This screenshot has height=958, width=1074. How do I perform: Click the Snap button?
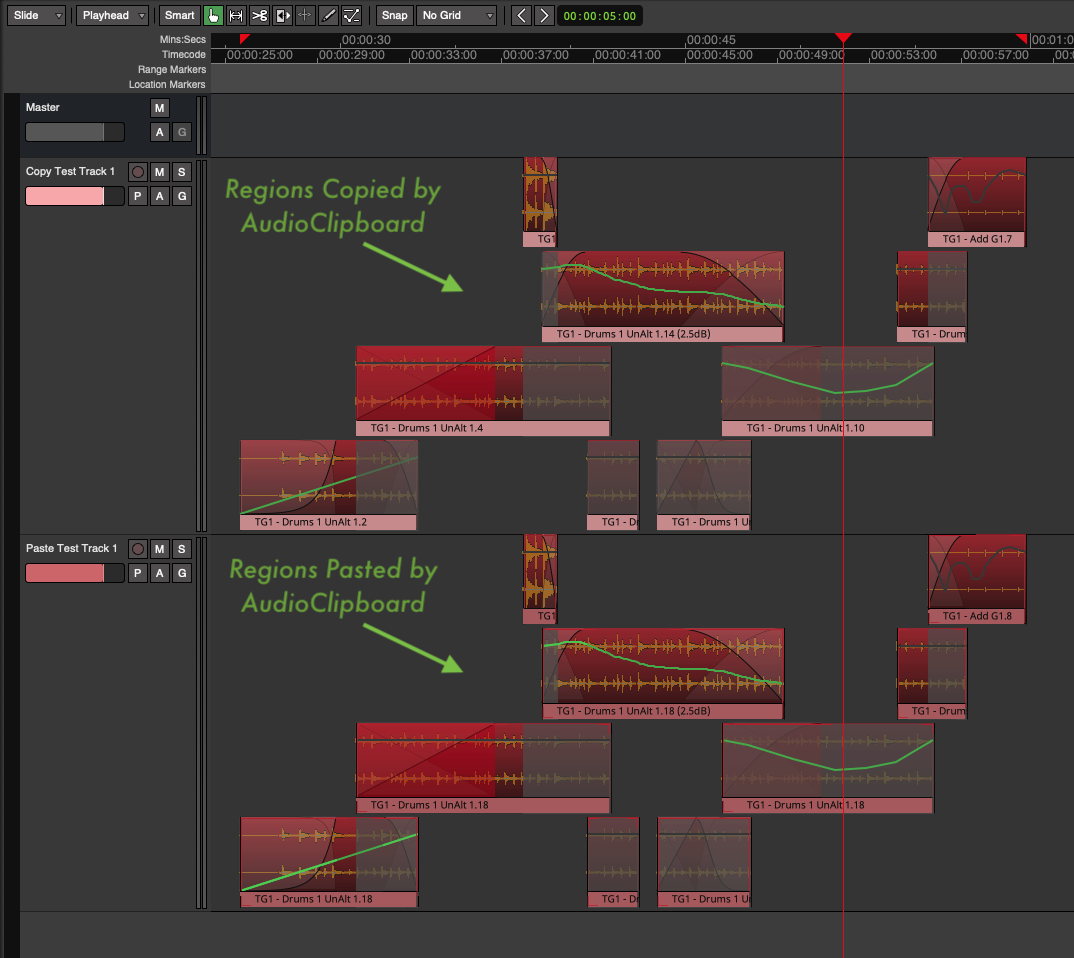(395, 15)
